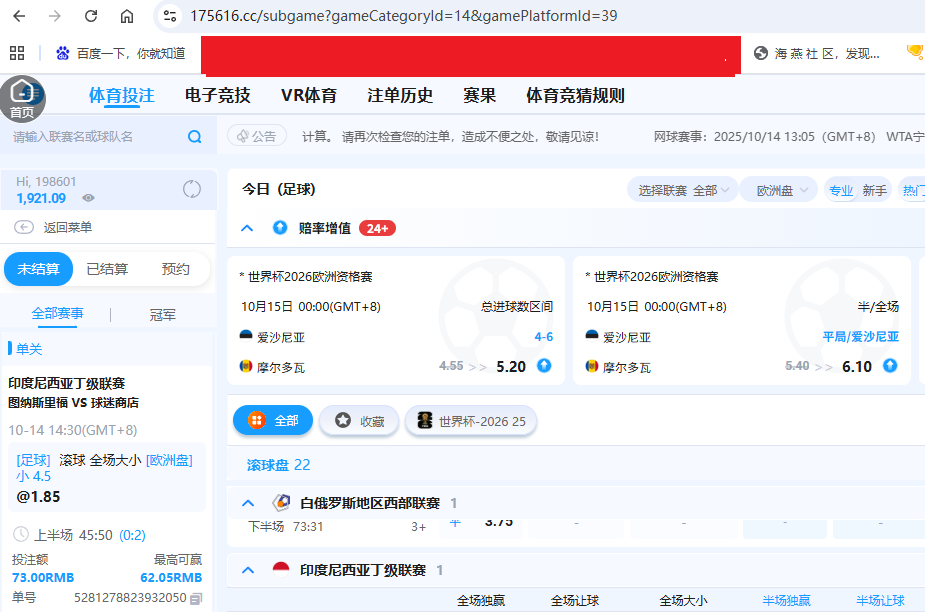Click the magnifier icon in league search bar

194,138
